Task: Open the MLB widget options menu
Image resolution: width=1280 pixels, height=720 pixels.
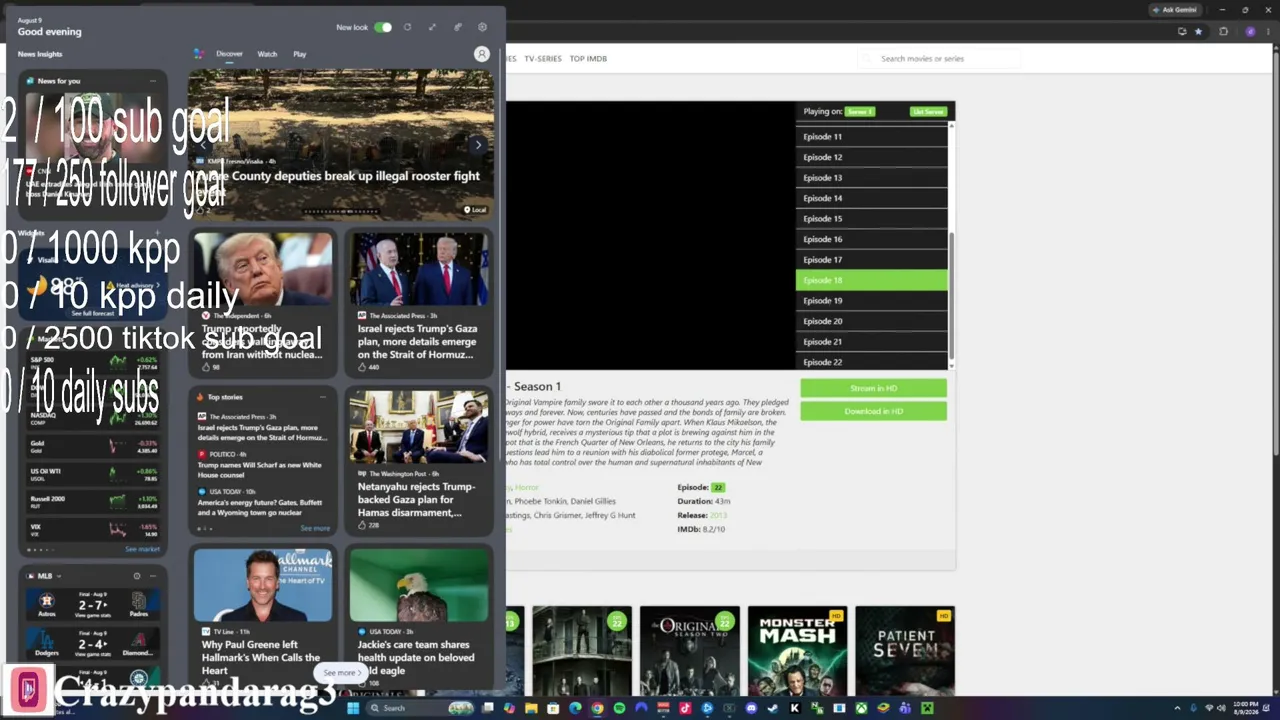Action: click(x=153, y=576)
